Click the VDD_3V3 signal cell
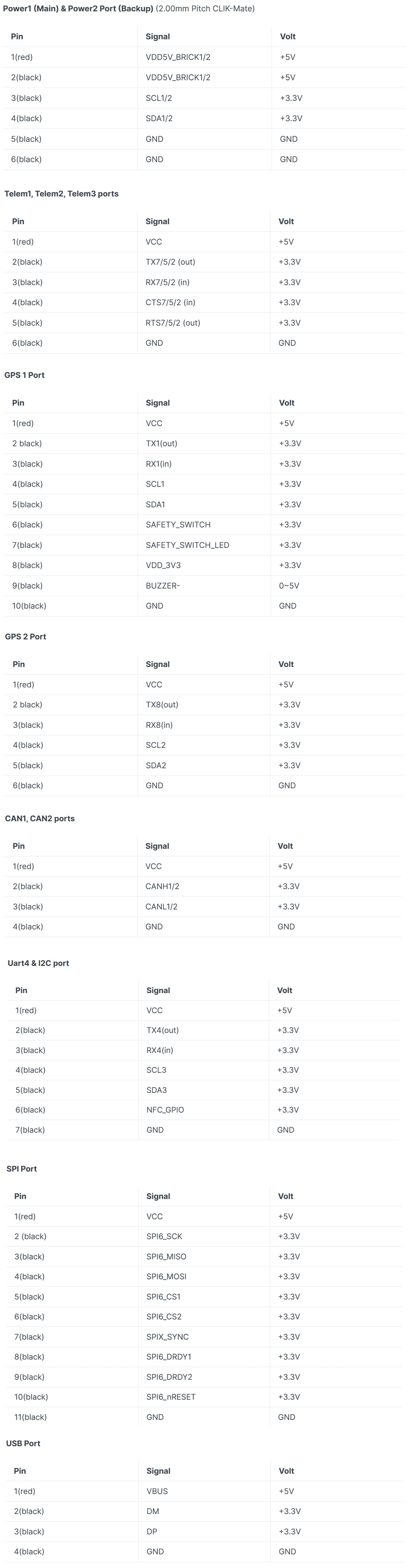The width and height of the screenshot is (409, 1568). (163, 565)
